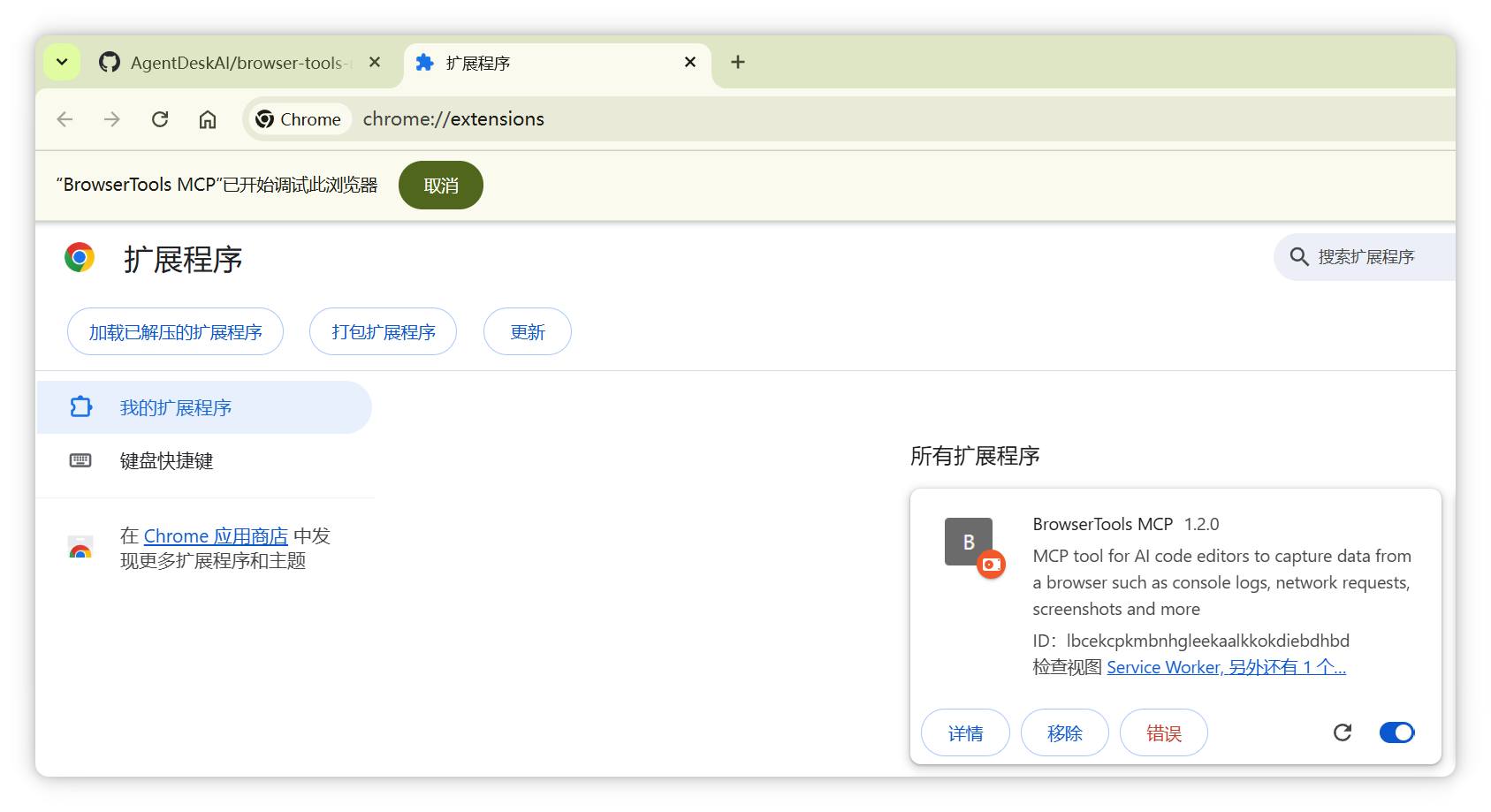Click 加载已解压的扩展程序 button
The image size is (1491, 812).
coord(175,332)
